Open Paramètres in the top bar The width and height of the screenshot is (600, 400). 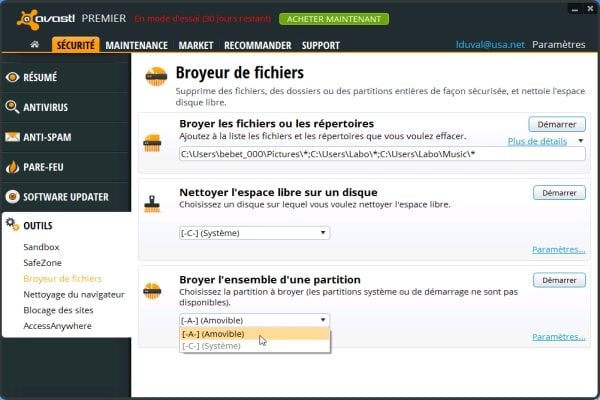pos(559,44)
